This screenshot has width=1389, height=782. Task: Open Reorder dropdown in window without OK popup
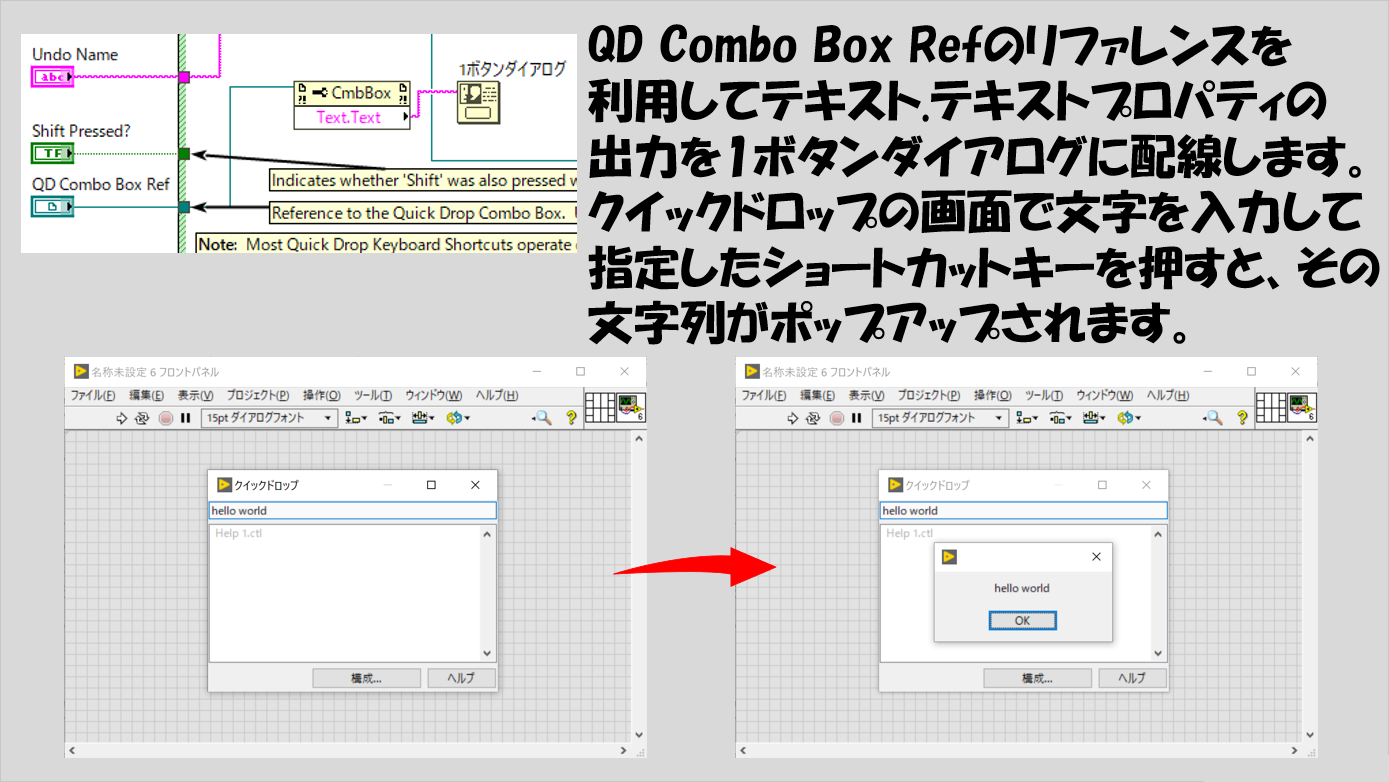point(458,418)
